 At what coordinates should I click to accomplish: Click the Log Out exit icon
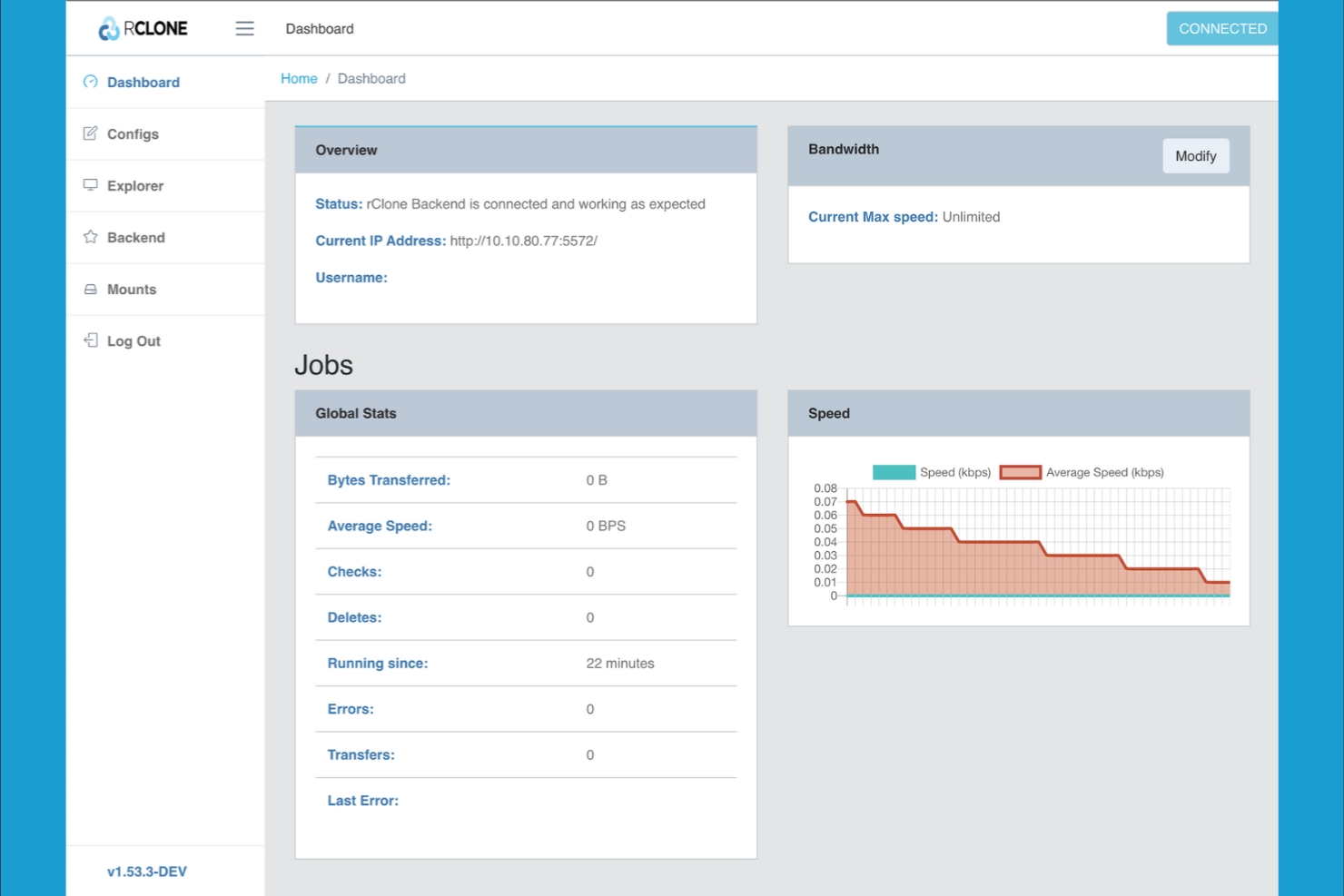(x=90, y=340)
